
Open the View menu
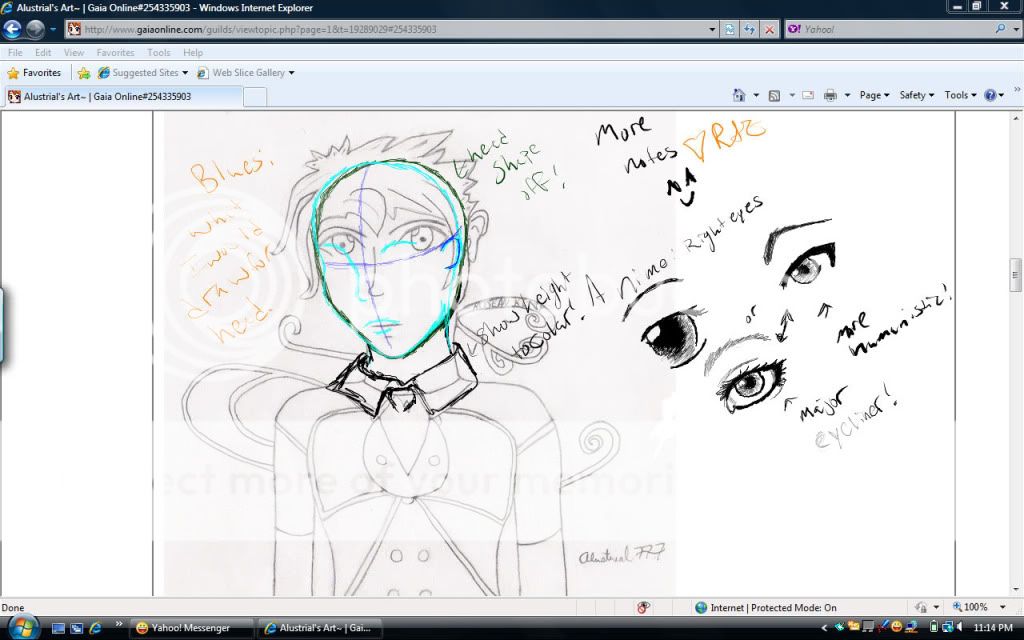(74, 52)
